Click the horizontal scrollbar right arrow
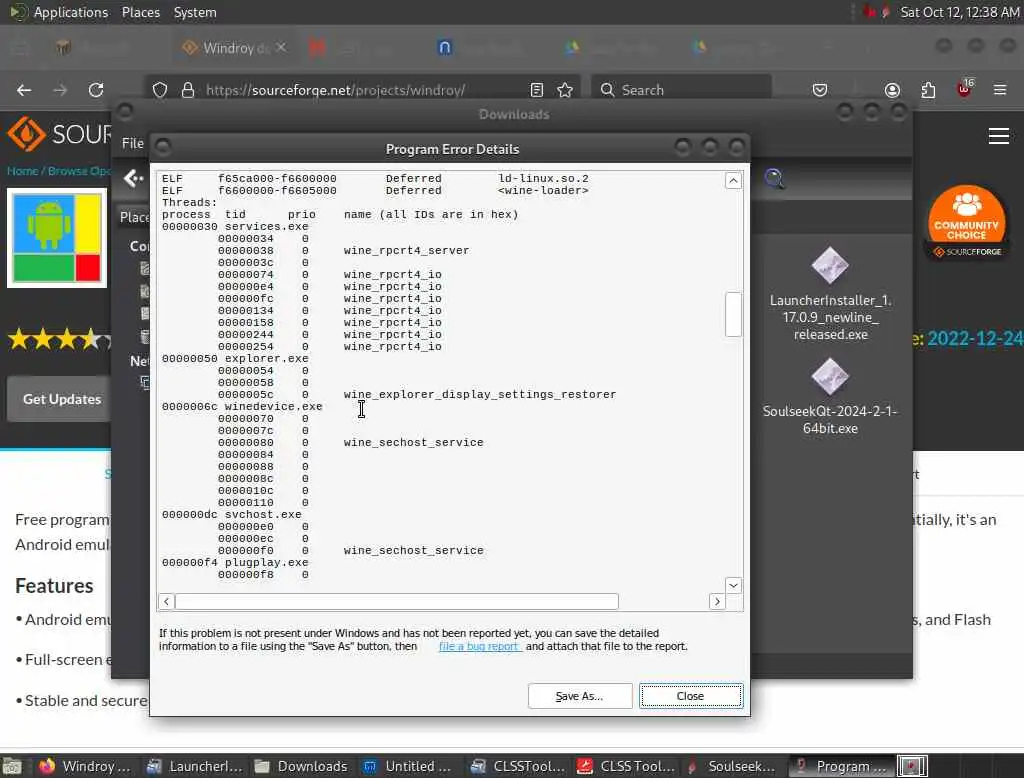 717,602
